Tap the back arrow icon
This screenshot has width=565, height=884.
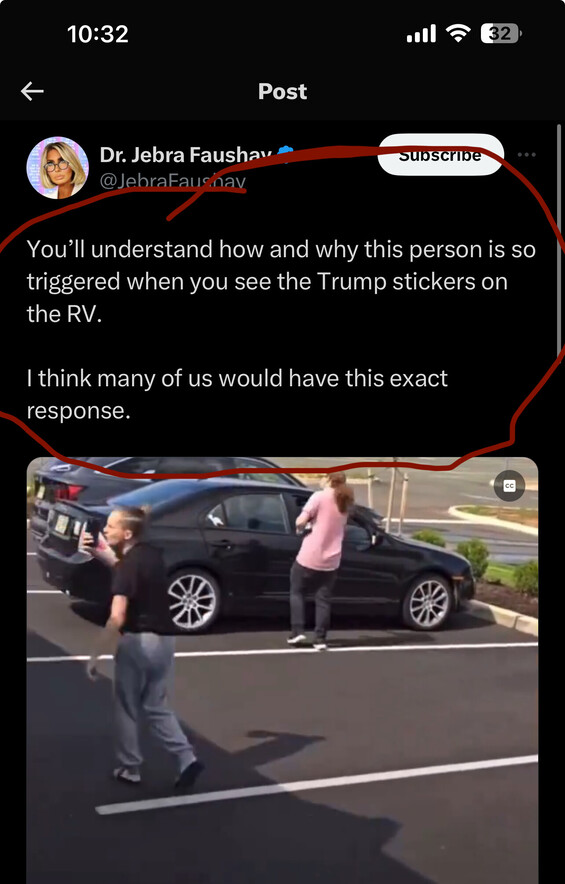coord(32,91)
